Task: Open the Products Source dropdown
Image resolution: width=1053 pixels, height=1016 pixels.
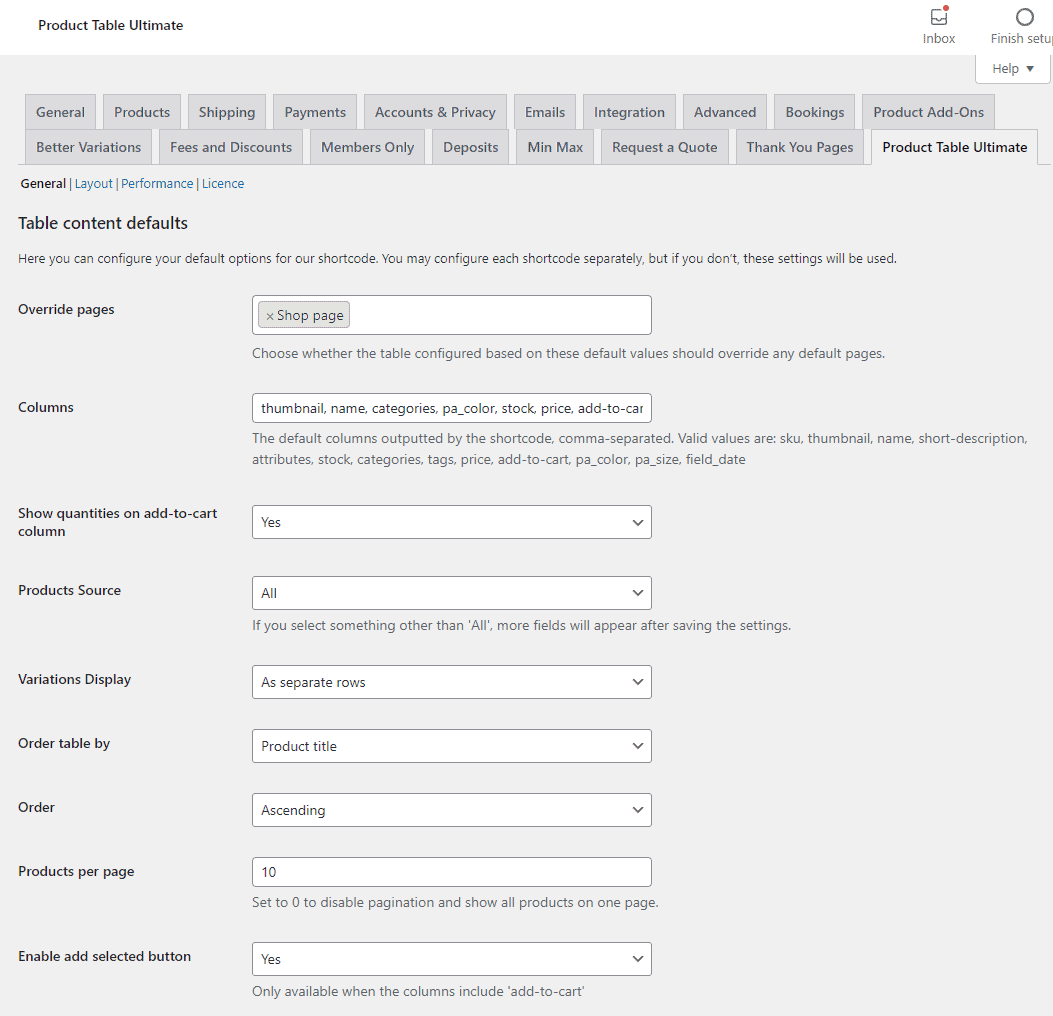Action: 451,593
